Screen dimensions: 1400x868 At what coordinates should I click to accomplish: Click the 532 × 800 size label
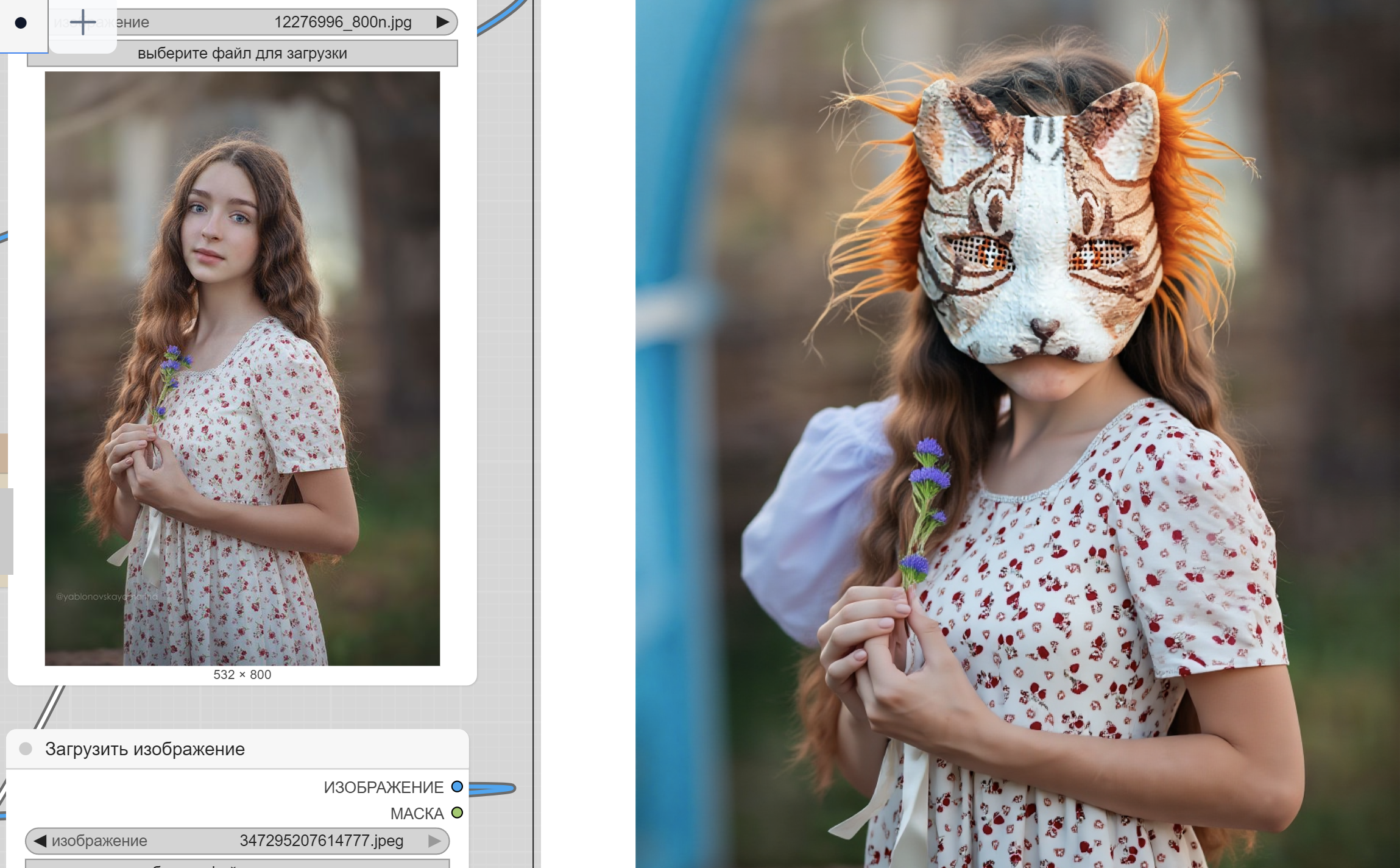coord(242,675)
